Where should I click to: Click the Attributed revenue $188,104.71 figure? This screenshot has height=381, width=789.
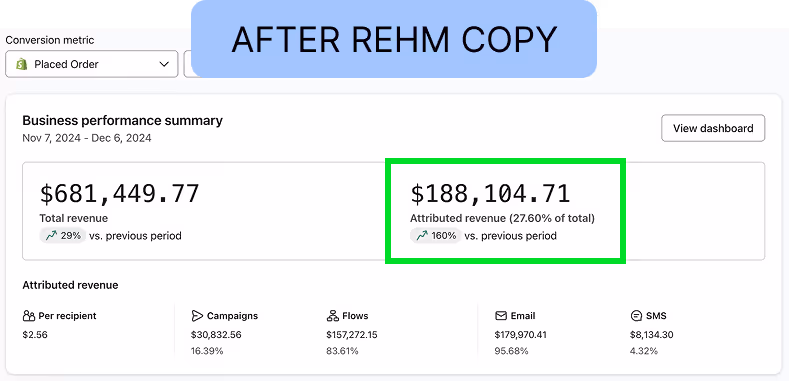coord(490,194)
